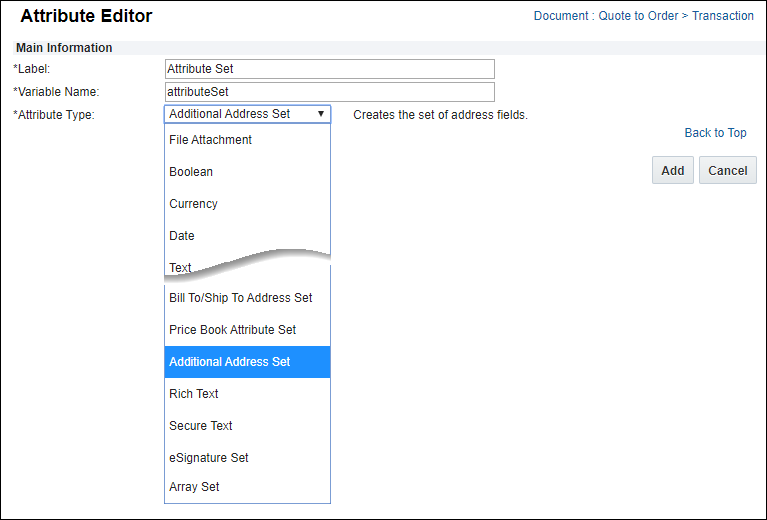Click the *Label: field label
This screenshot has width=767, height=520.
(x=32, y=69)
